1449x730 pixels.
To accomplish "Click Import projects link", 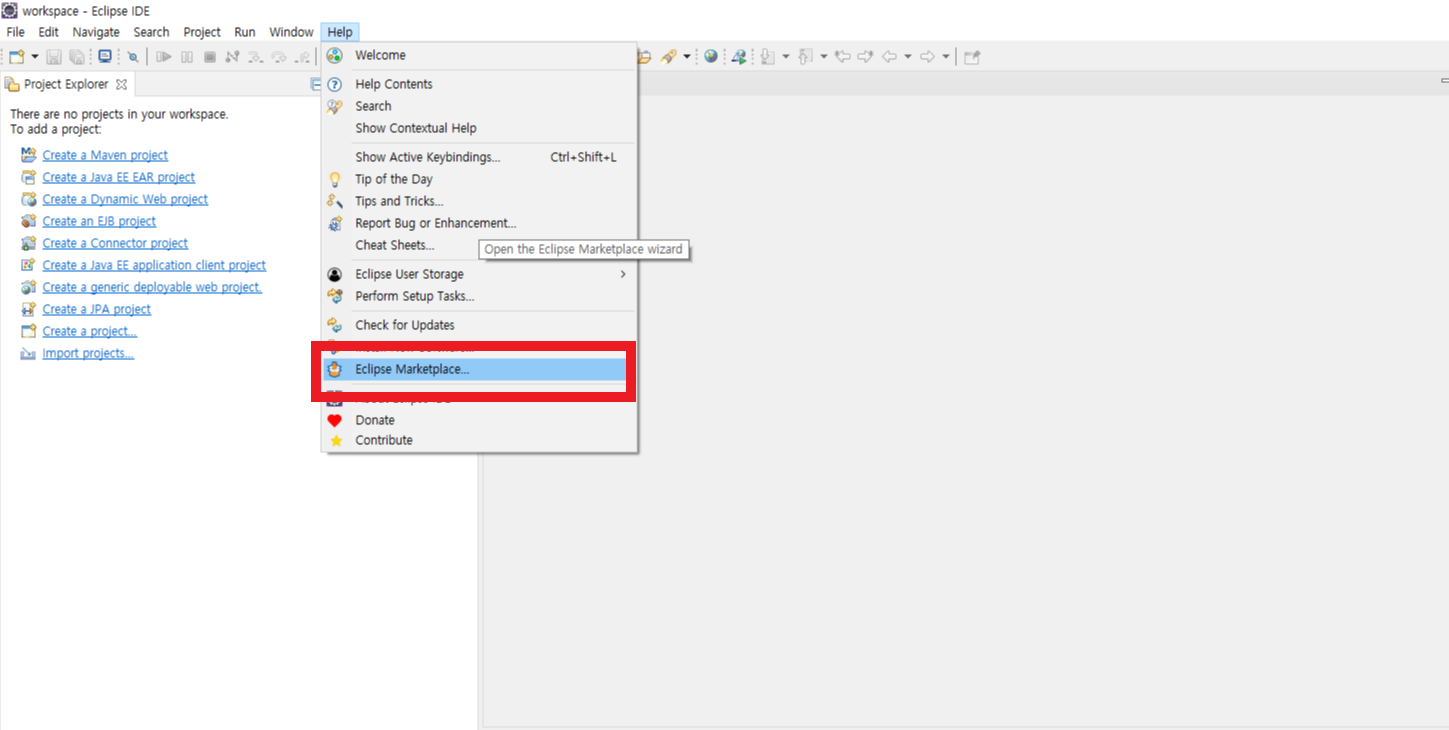I will (88, 353).
